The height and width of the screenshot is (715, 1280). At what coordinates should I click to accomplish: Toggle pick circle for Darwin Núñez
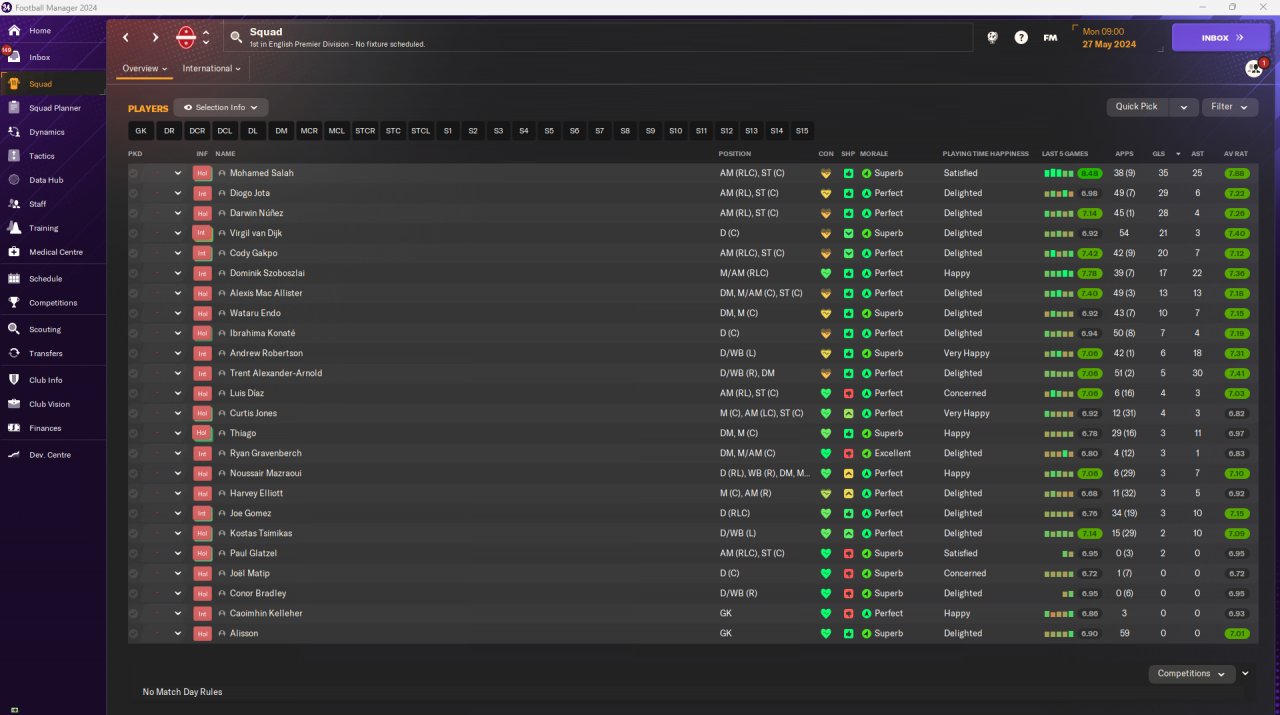coord(133,213)
